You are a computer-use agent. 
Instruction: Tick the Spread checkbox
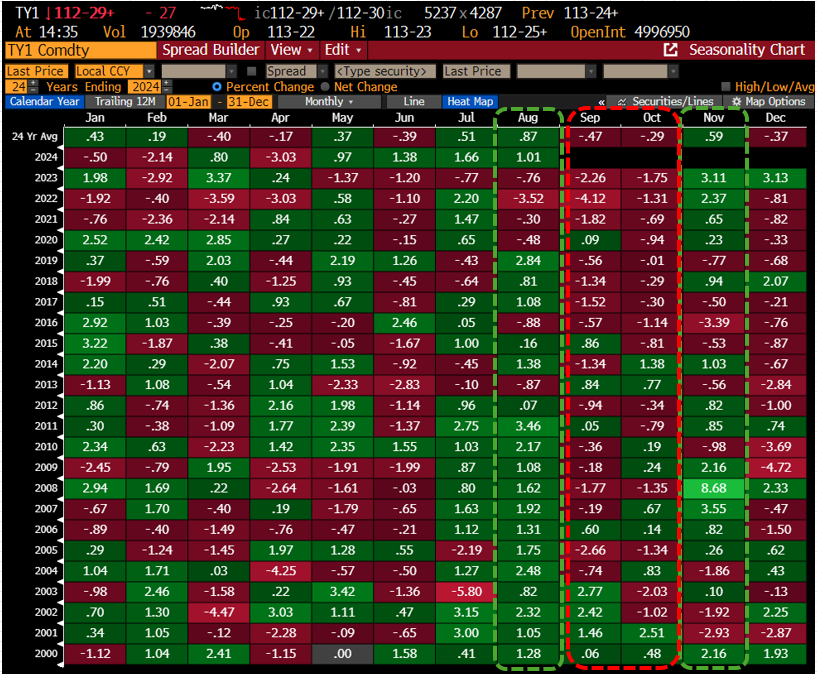point(252,72)
